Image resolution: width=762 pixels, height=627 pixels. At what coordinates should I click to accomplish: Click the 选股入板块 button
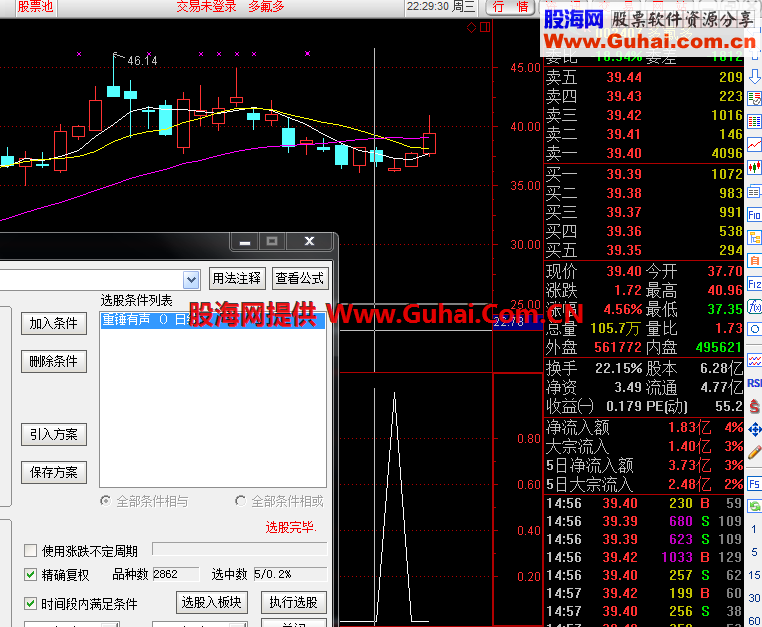(x=211, y=603)
